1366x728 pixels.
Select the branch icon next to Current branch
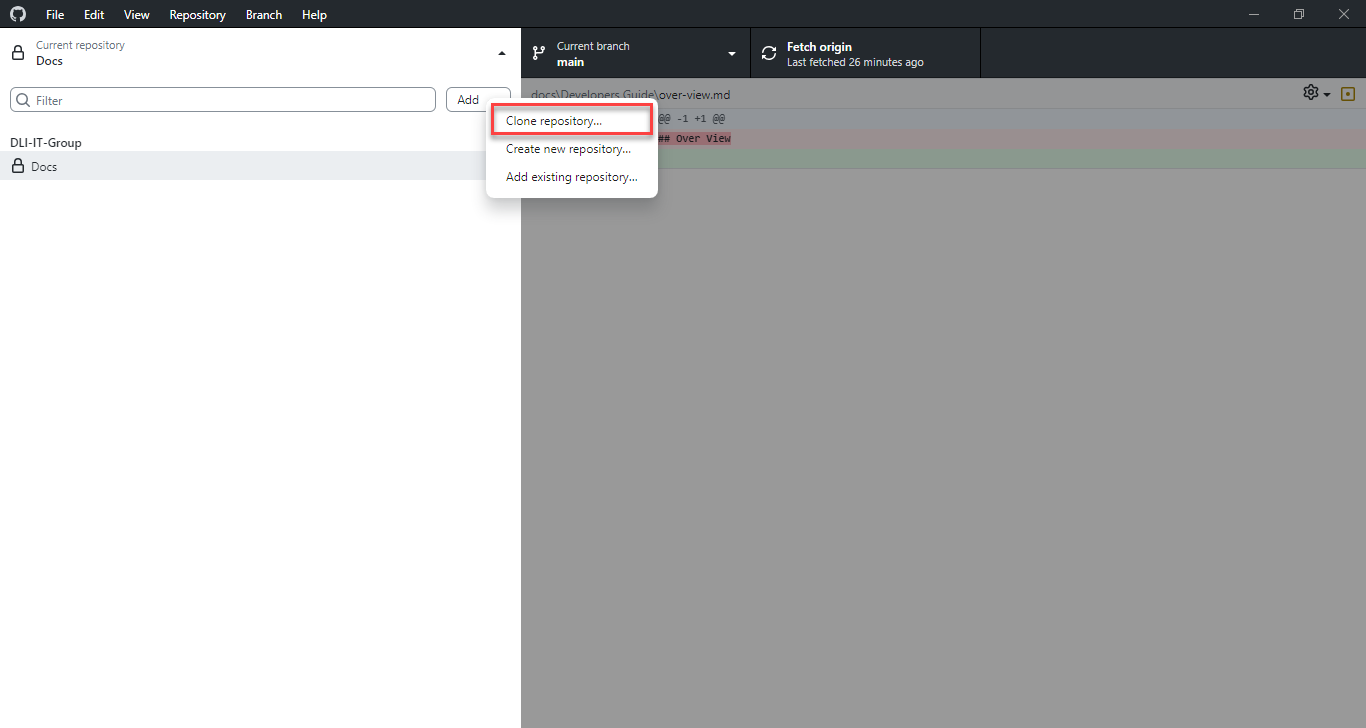[x=539, y=52]
